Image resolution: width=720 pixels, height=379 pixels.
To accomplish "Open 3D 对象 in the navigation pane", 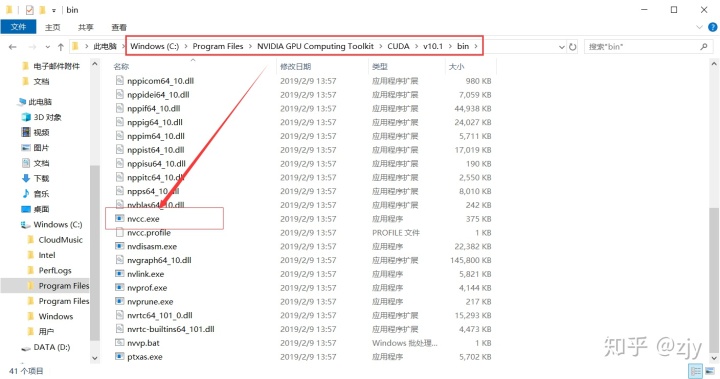I will click(47, 117).
